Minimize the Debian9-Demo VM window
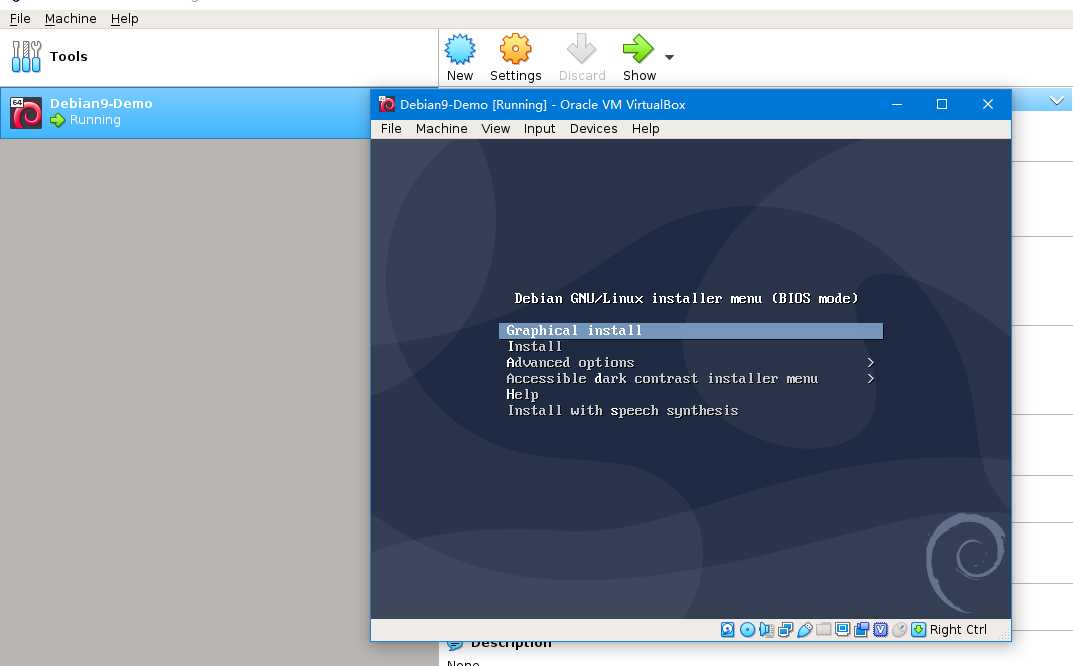1073x666 pixels. click(x=896, y=104)
